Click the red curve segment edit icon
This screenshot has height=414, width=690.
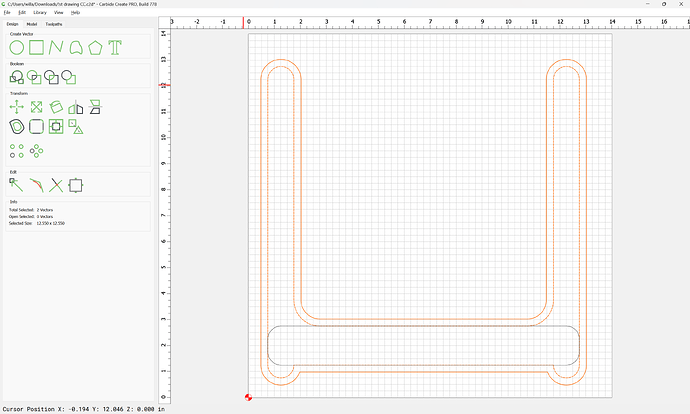coord(37,185)
